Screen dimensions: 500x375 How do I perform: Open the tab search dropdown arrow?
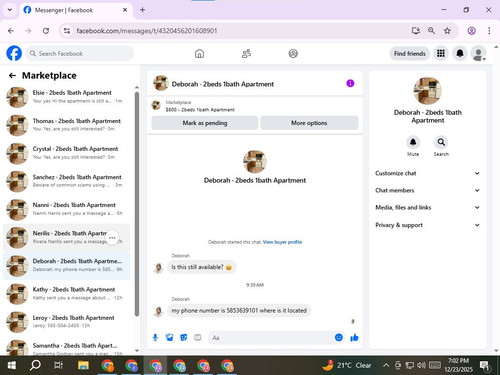coord(10,10)
